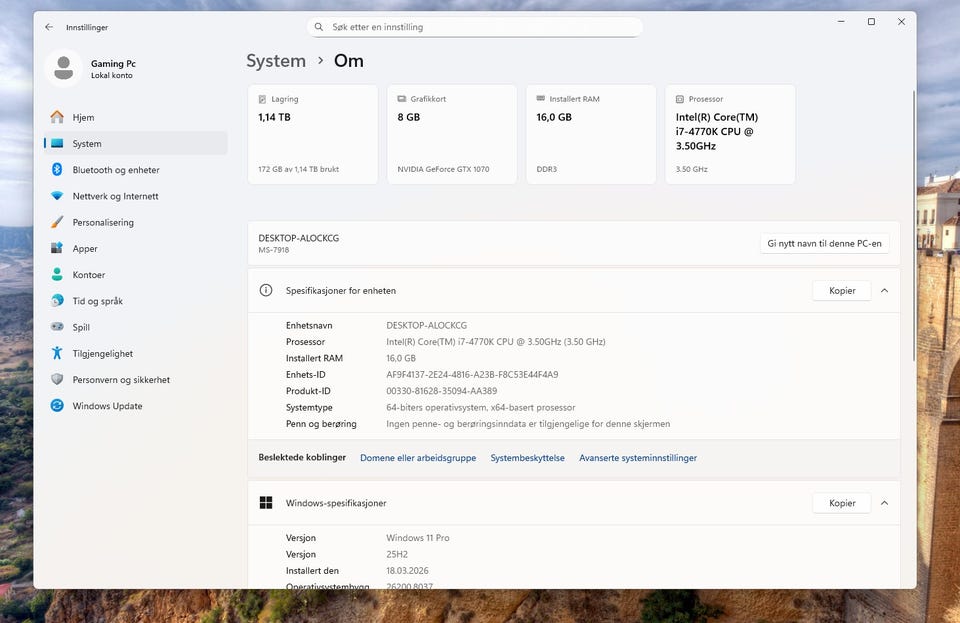The height and width of the screenshot is (623, 960).
Task: Open Hjem from the sidebar home icon
Action: (x=57, y=117)
